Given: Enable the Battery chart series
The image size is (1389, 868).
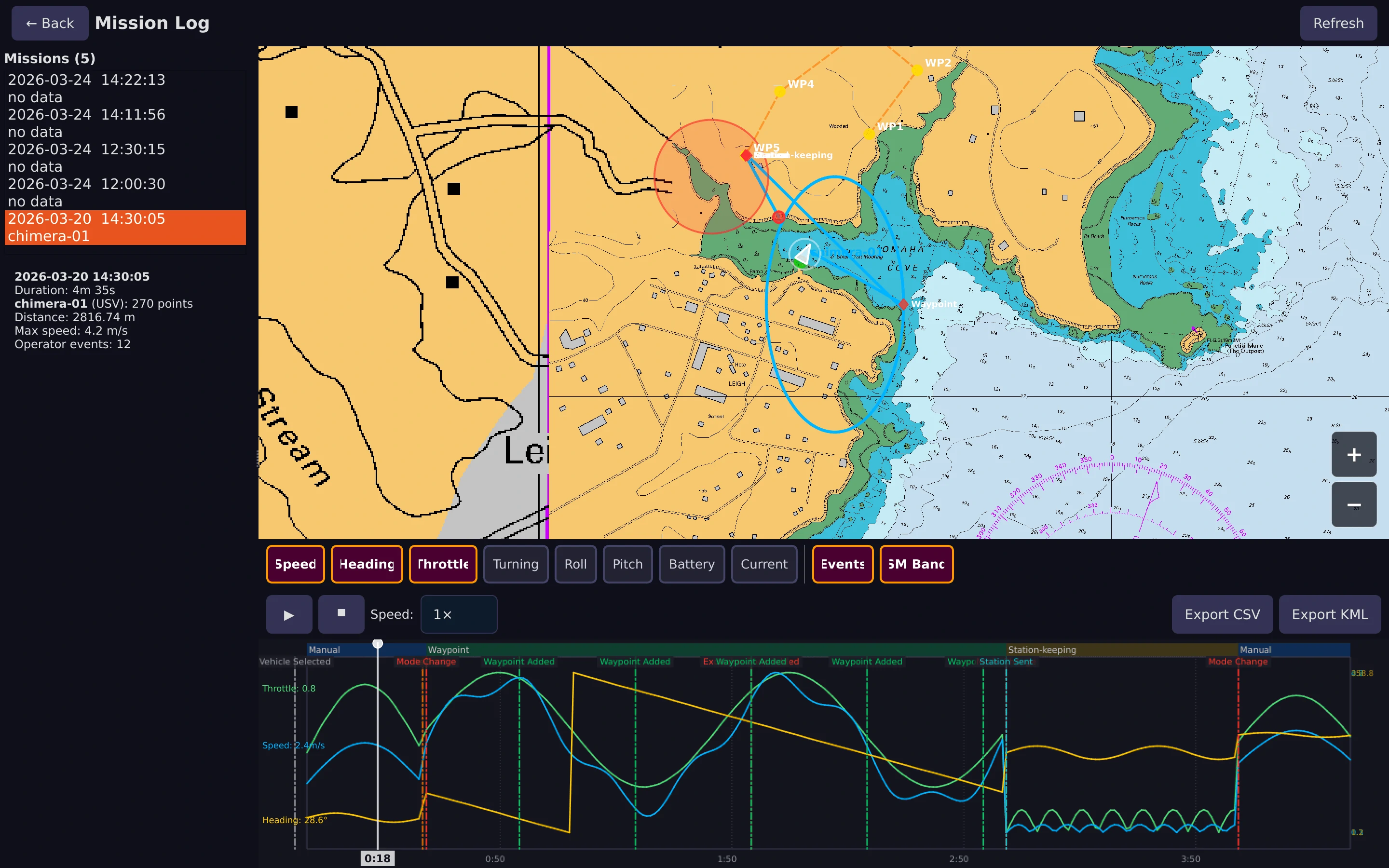Looking at the screenshot, I should pos(692,564).
